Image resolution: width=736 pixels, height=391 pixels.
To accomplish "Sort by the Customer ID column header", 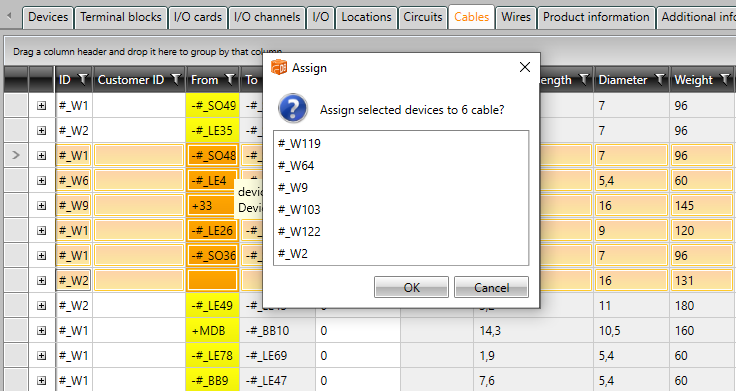I will pos(131,80).
